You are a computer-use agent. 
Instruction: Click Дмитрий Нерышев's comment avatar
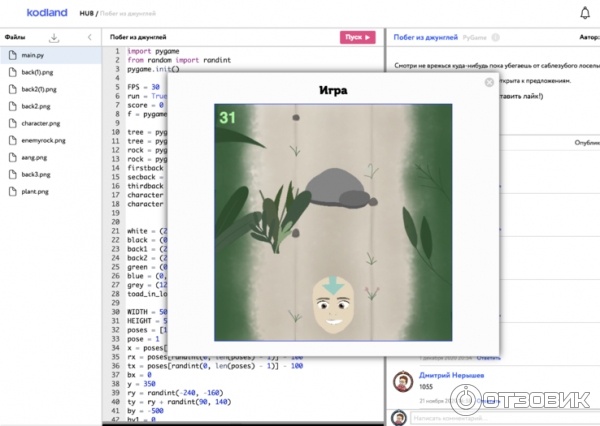[x=403, y=383]
